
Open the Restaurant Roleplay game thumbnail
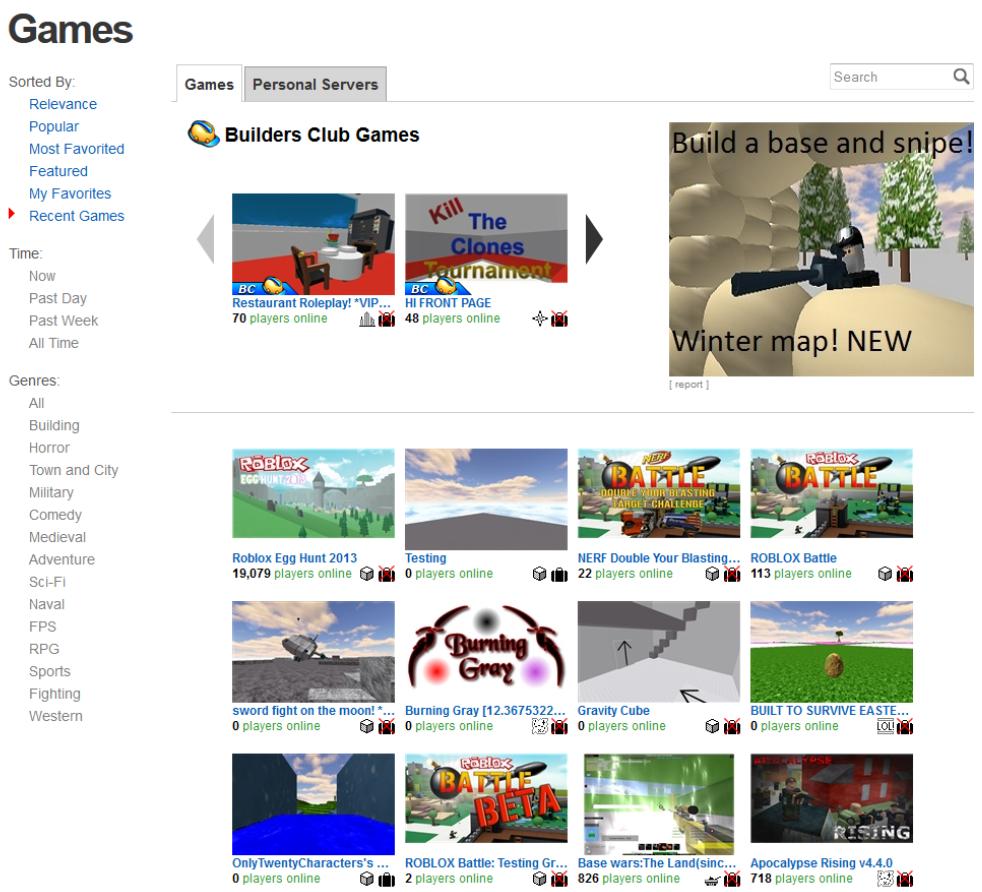pyautogui.click(x=313, y=244)
